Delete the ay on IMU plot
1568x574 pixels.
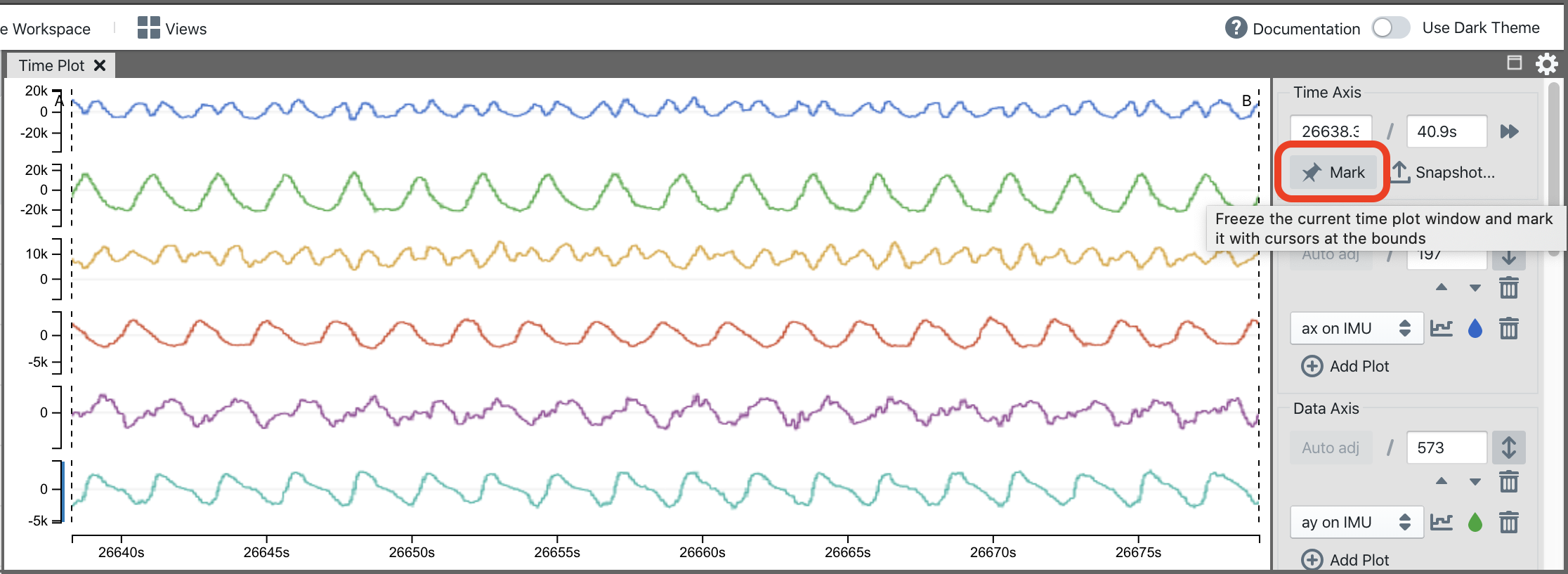[1509, 523]
